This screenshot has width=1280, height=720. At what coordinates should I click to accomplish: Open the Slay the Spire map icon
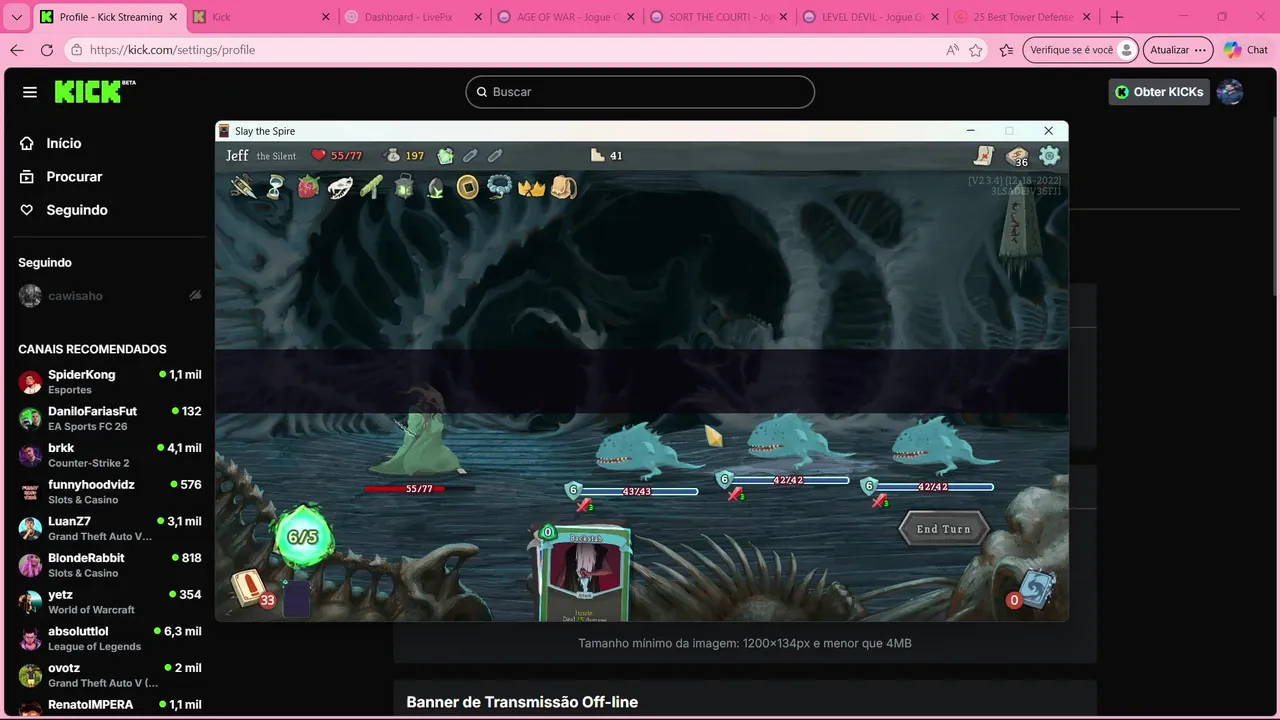(985, 155)
